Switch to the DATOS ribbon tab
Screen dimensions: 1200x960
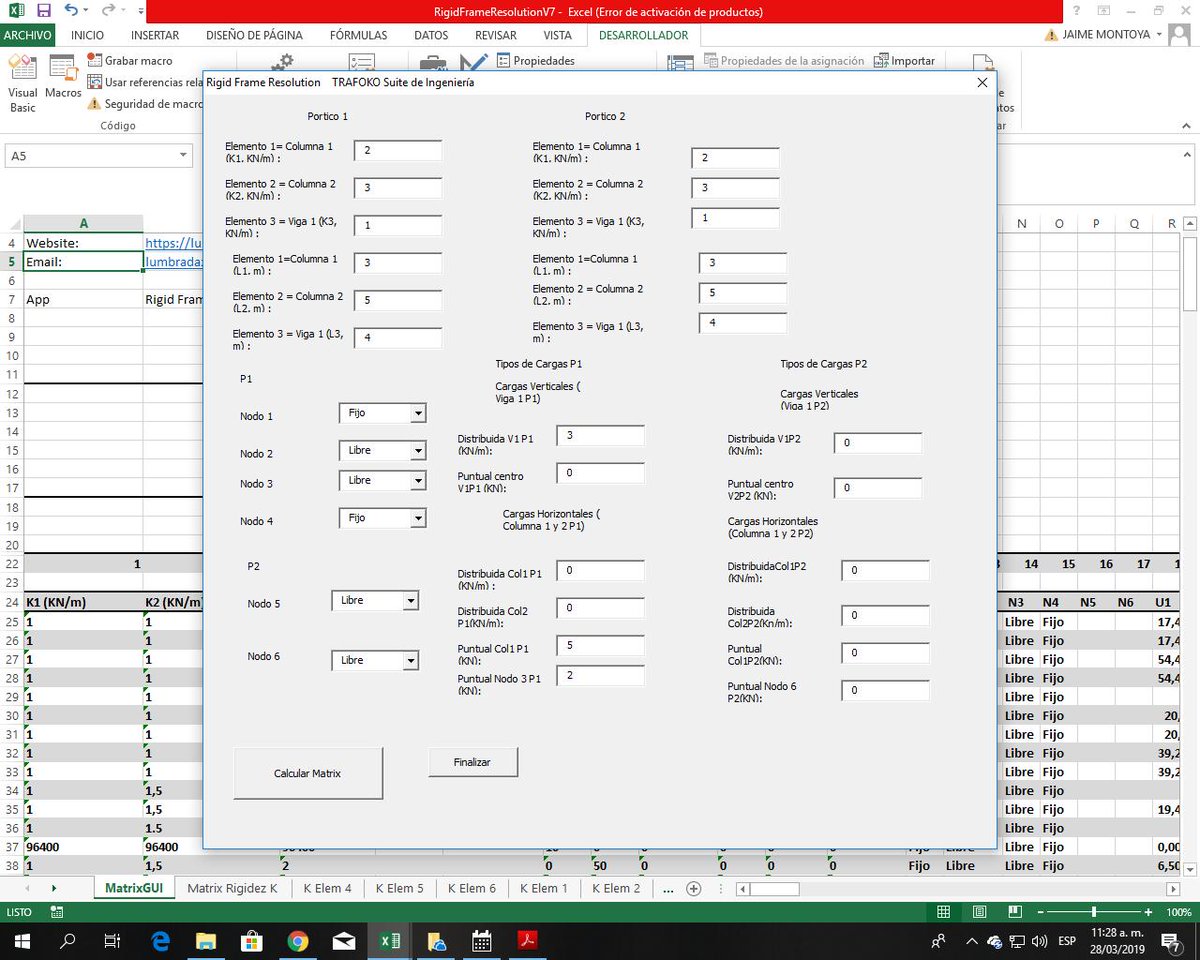431,35
